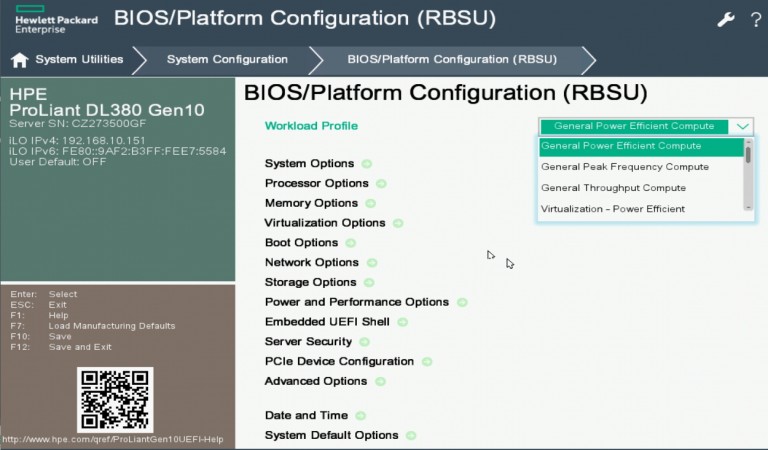Collapse the Workload Profile dropdown arrow
This screenshot has height=450, width=768.
741,127
